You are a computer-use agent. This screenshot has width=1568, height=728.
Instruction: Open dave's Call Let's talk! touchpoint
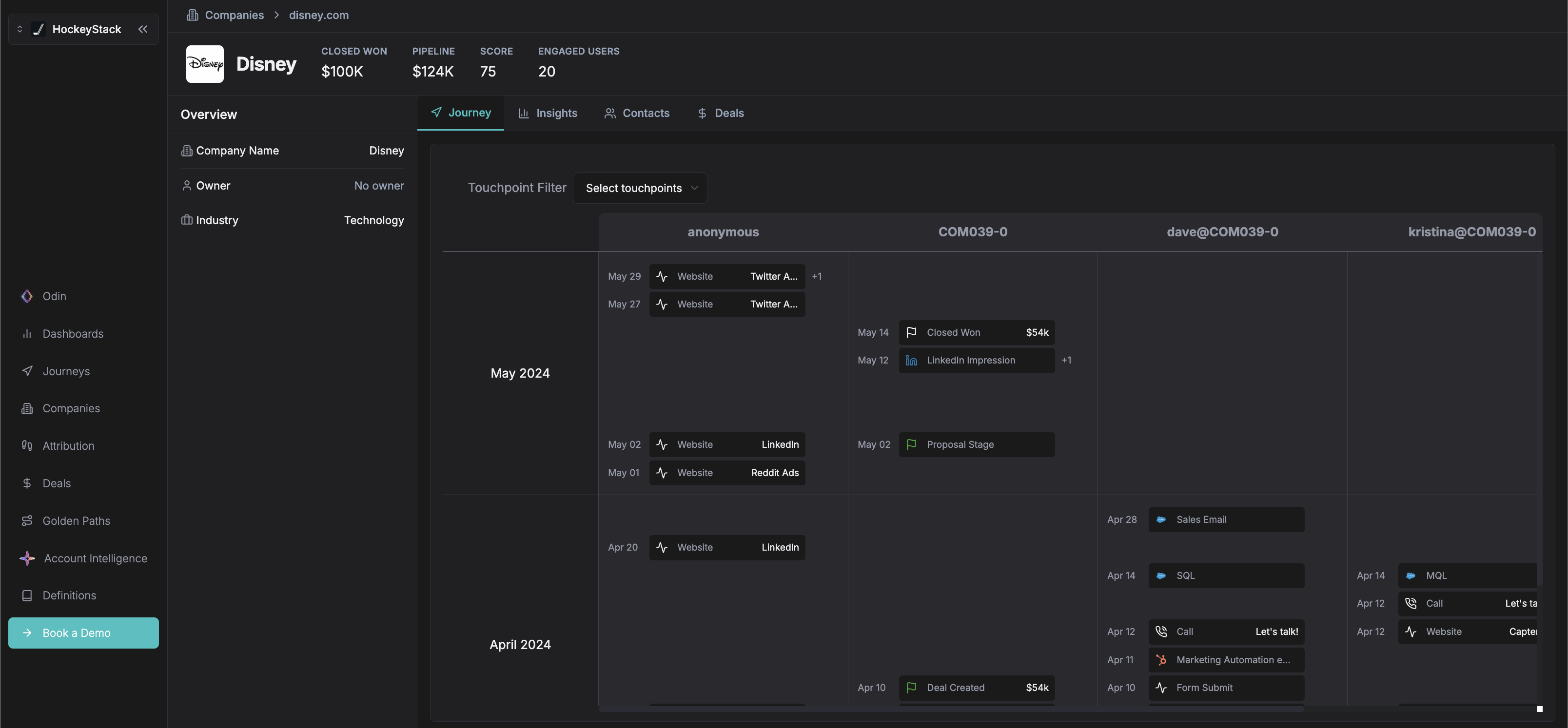point(1227,632)
